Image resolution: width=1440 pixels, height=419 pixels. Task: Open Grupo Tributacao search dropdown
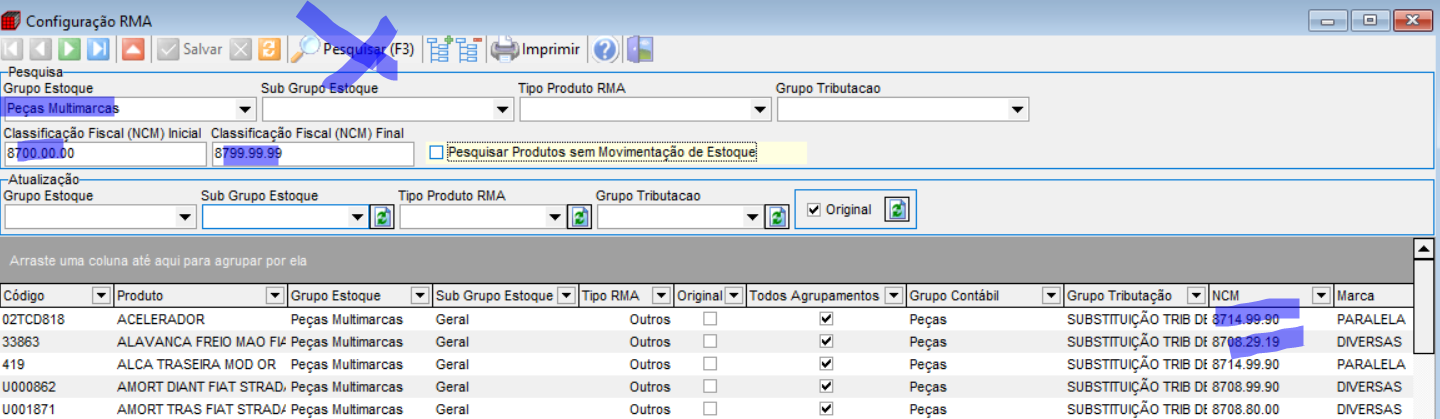pyautogui.click(x=1018, y=109)
